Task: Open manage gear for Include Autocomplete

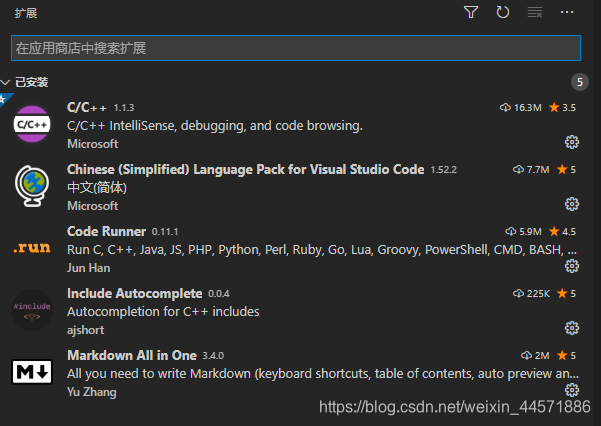Action: click(x=572, y=328)
